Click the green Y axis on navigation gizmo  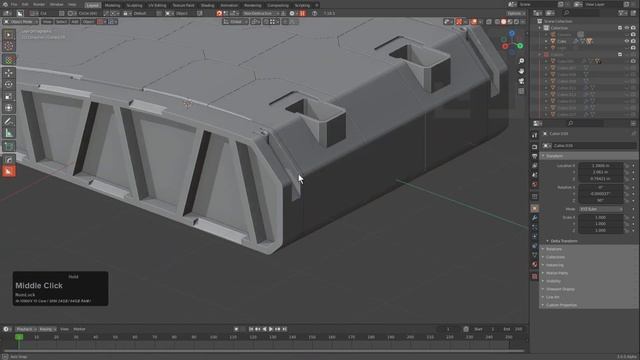[520, 46]
